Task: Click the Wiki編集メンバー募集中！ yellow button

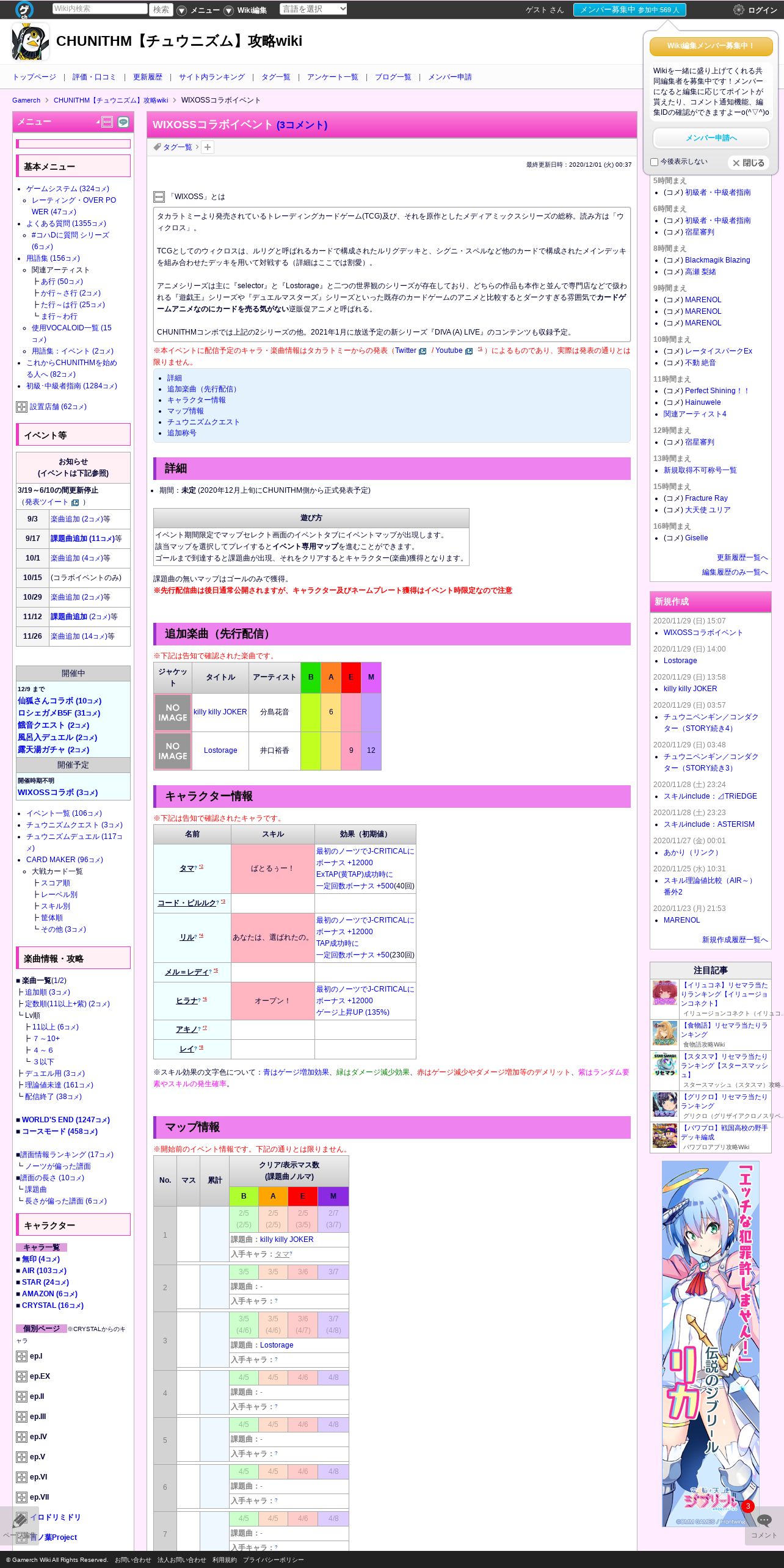Action: 711,46
